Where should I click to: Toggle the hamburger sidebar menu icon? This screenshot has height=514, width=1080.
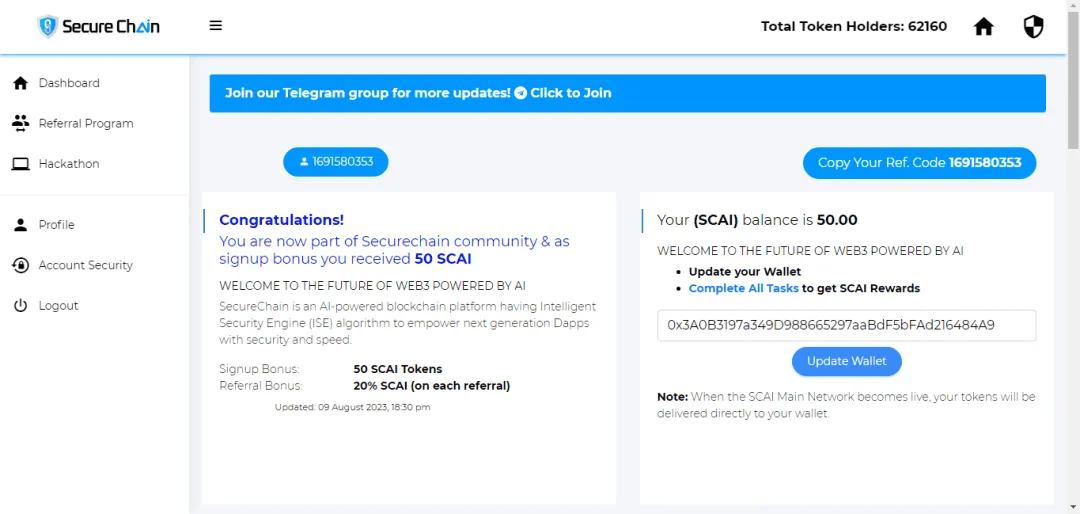click(x=216, y=26)
